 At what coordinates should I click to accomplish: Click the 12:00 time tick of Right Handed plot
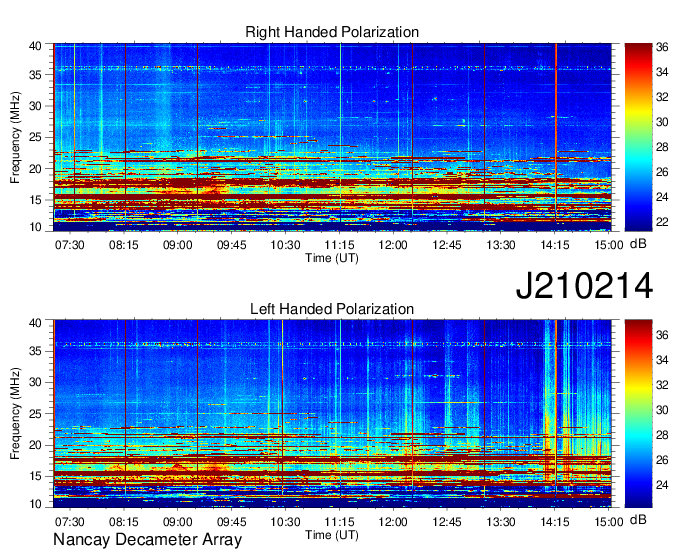(393, 245)
